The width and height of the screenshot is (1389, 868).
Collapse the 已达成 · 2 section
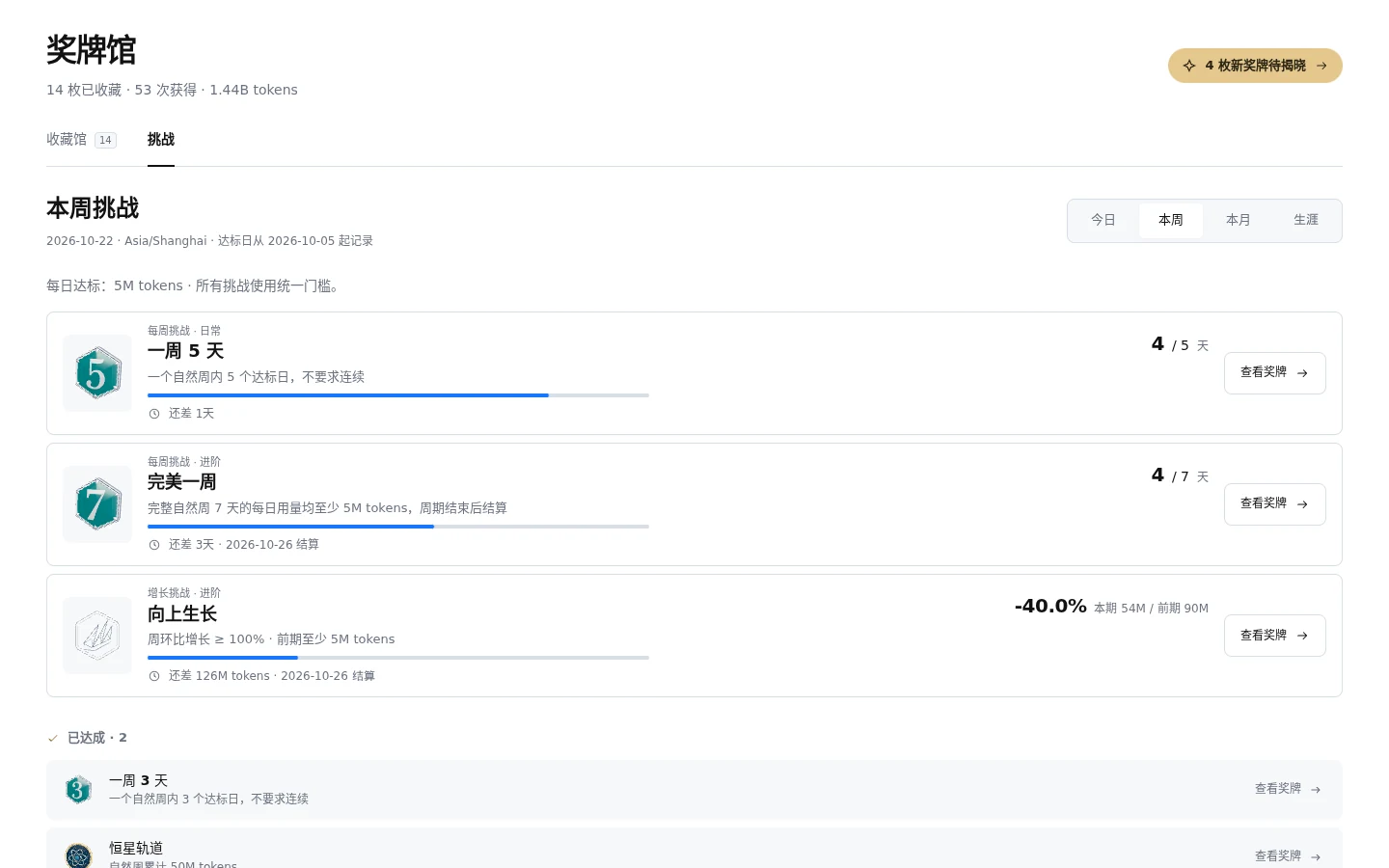click(x=88, y=738)
